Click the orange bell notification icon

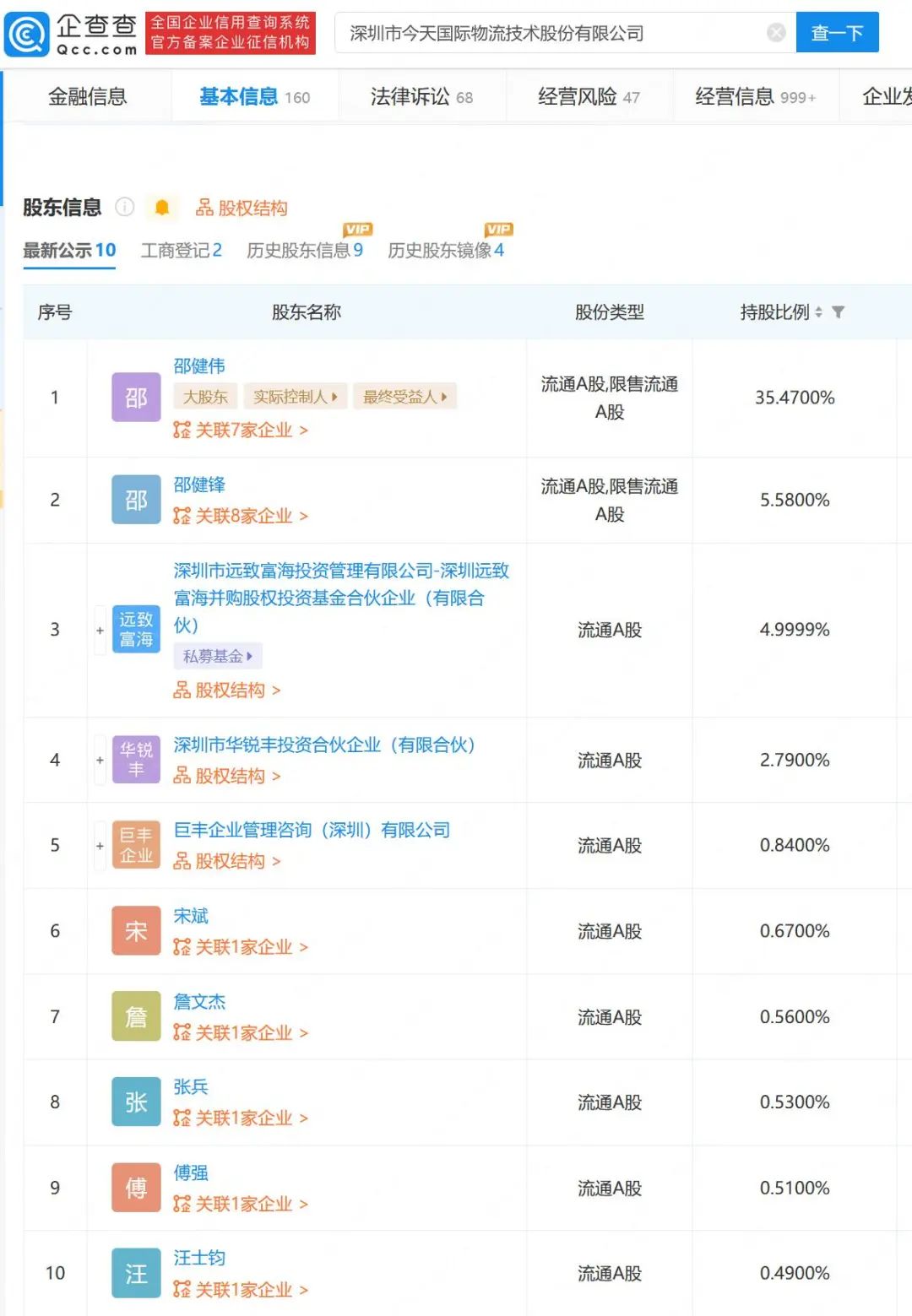pyautogui.click(x=162, y=208)
